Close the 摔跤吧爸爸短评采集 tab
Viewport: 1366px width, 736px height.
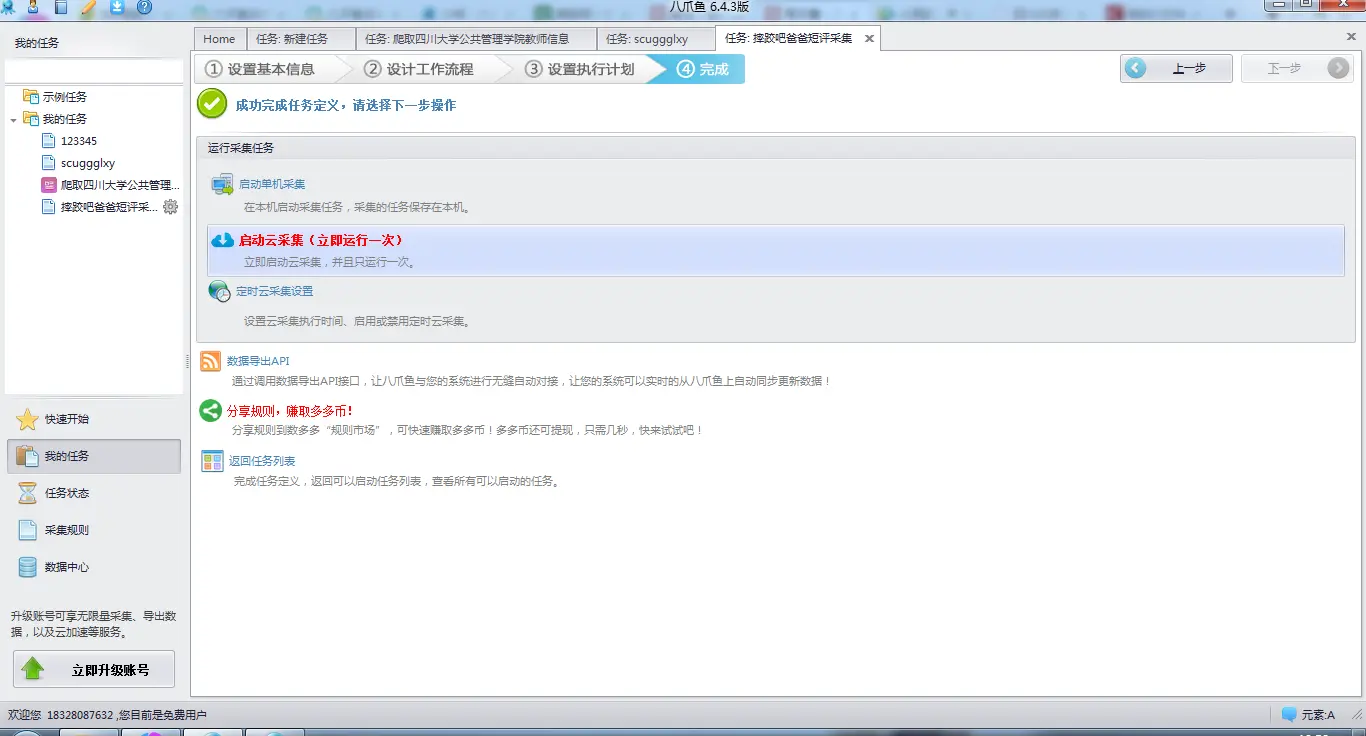pyautogui.click(x=869, y=39)
